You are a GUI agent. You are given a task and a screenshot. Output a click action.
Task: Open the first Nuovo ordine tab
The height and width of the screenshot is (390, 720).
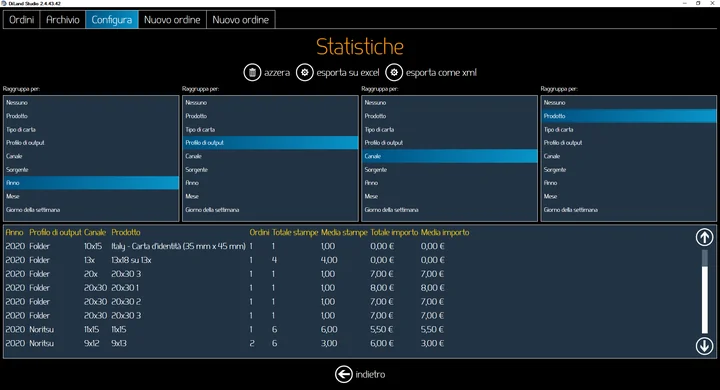[x=172, y=20]
